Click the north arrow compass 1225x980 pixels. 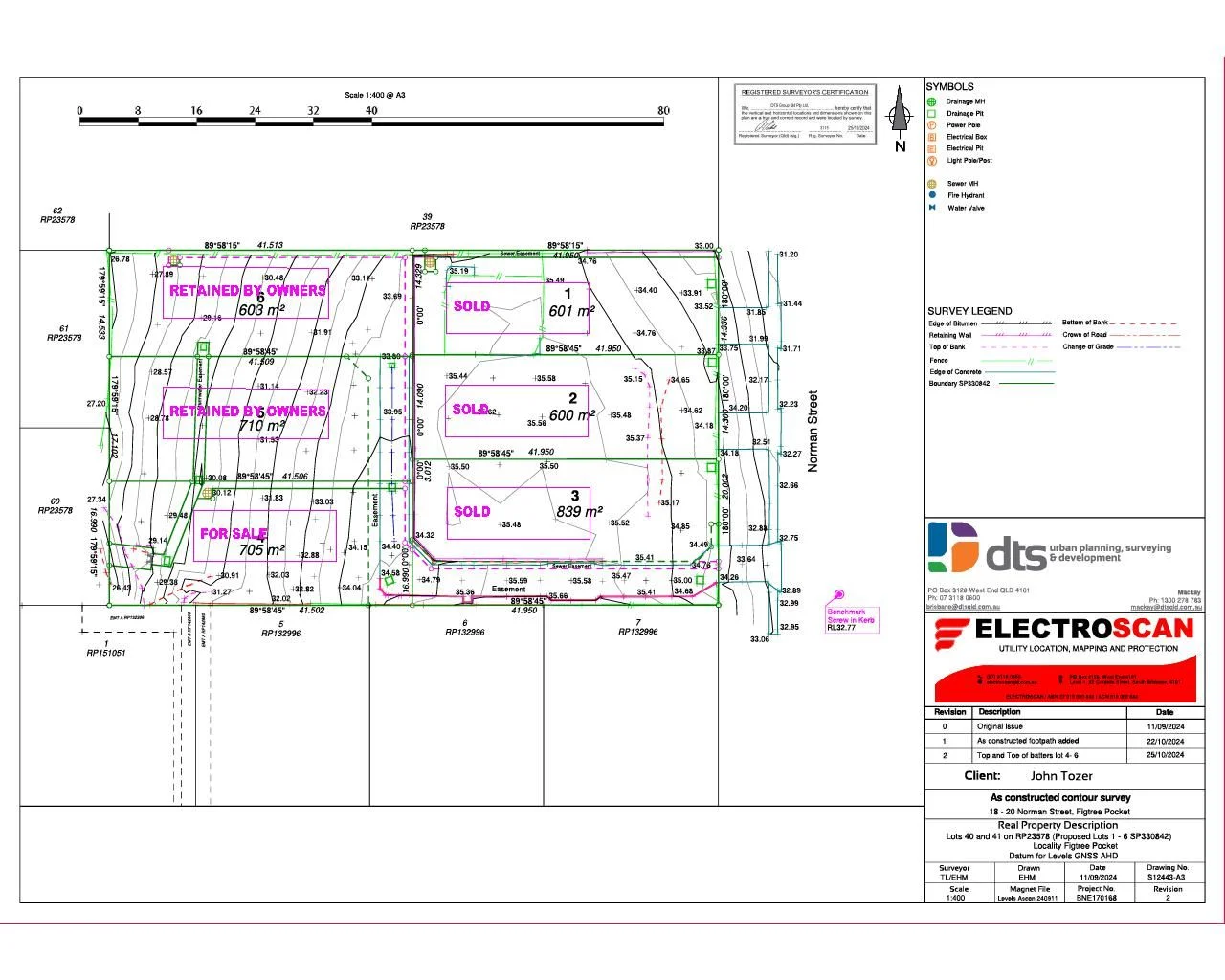(899, 115)
